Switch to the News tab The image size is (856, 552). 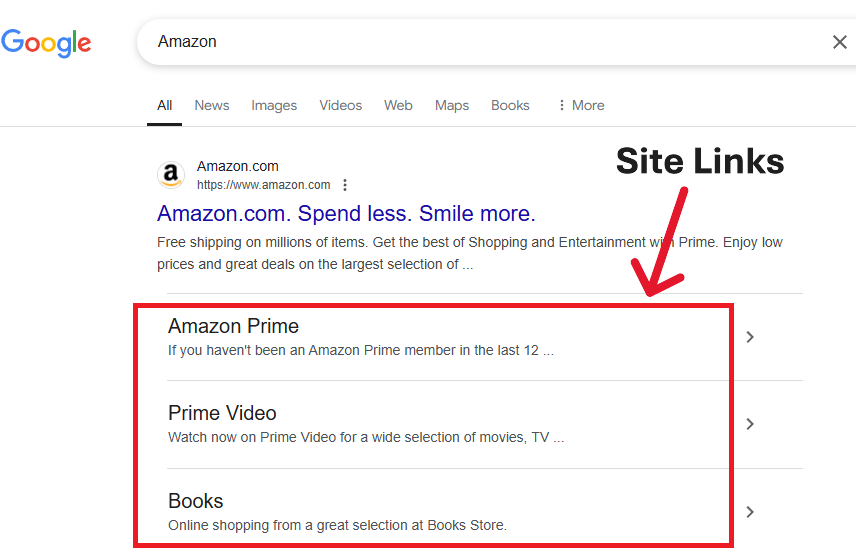[212, 105]
